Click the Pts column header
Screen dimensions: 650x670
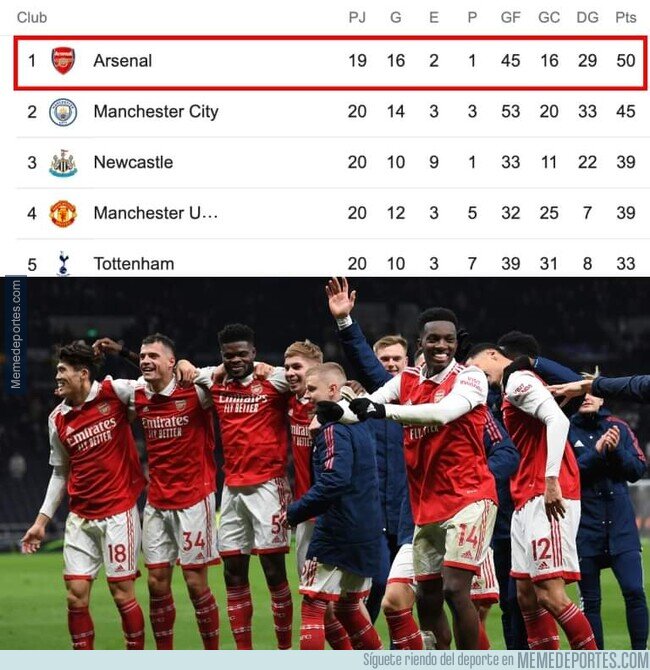tap(626, 18)
